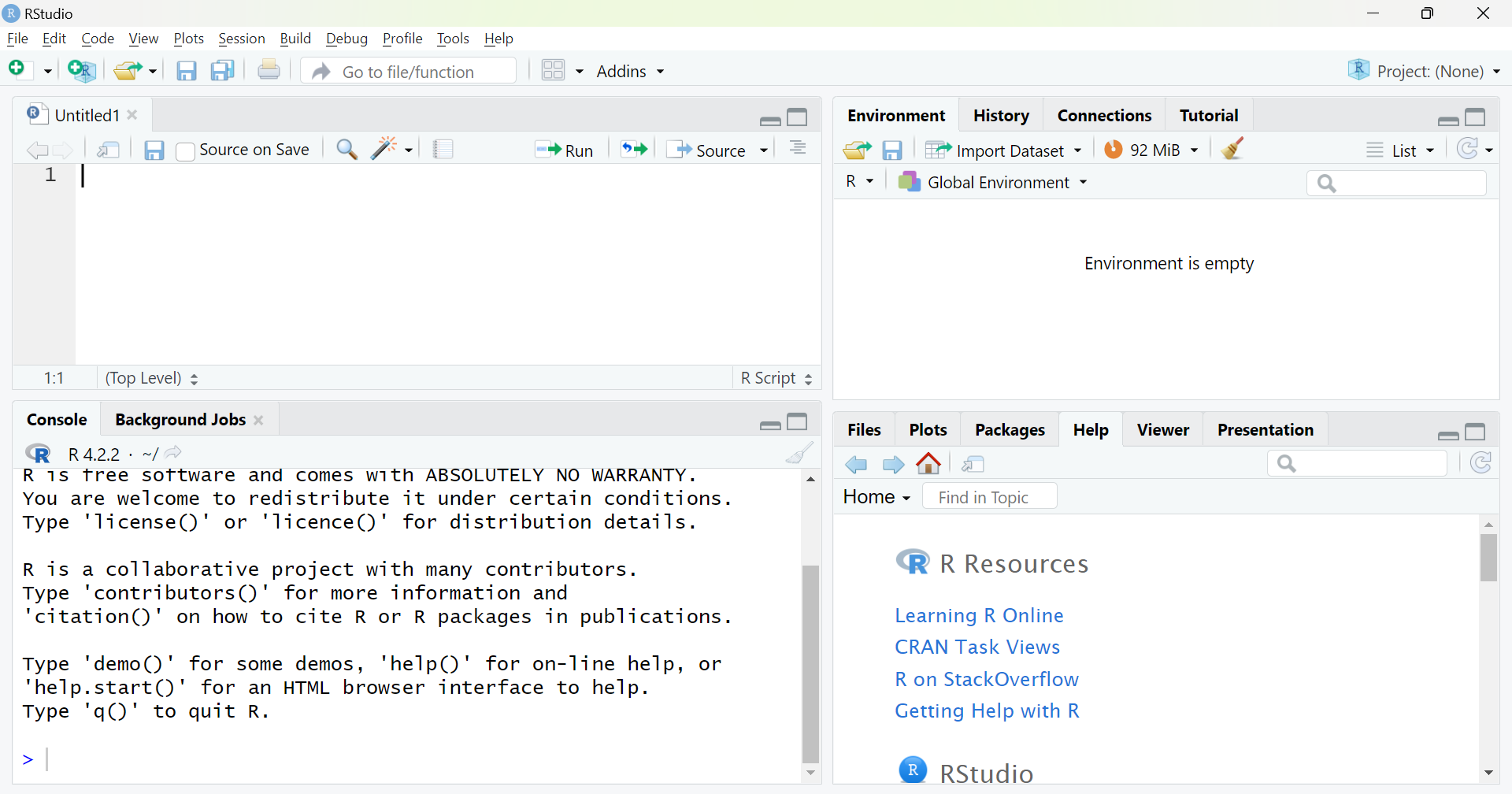
Task: Open (Top Level) scope selector
Action: [152, 378]
